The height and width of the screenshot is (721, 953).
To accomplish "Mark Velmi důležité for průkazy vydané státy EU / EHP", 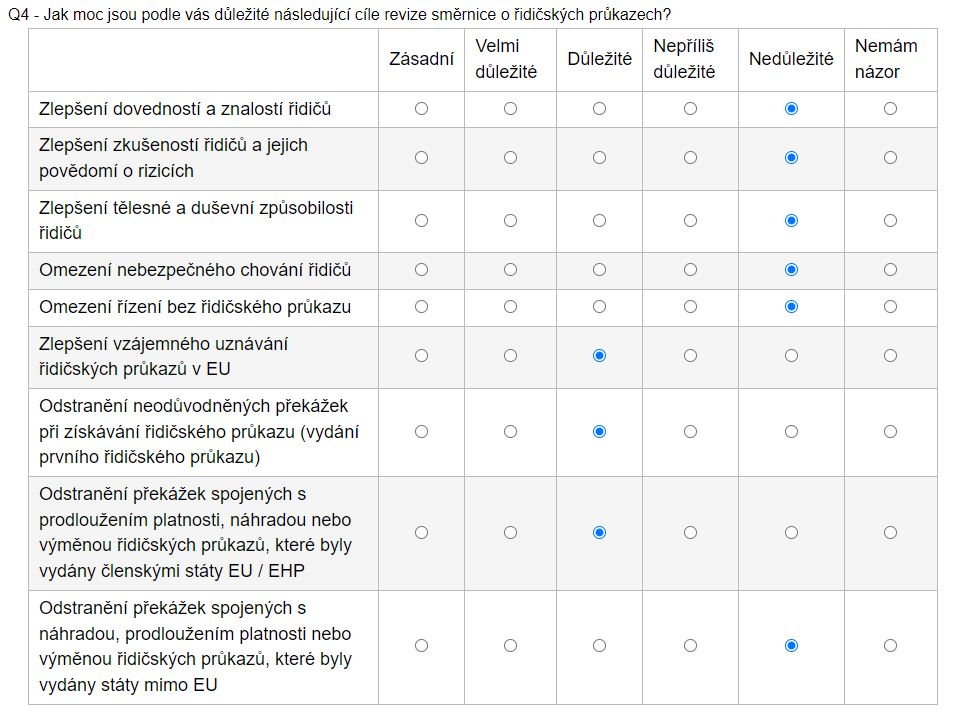I will click(x=510, y=532).
